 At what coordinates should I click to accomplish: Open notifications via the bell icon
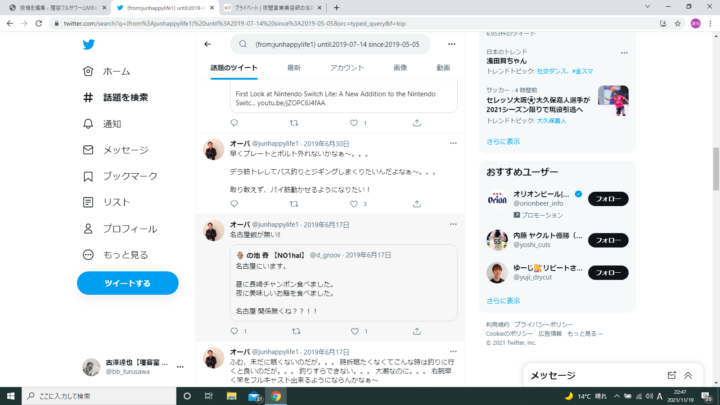pyautogui.click(x=88, y=124)
